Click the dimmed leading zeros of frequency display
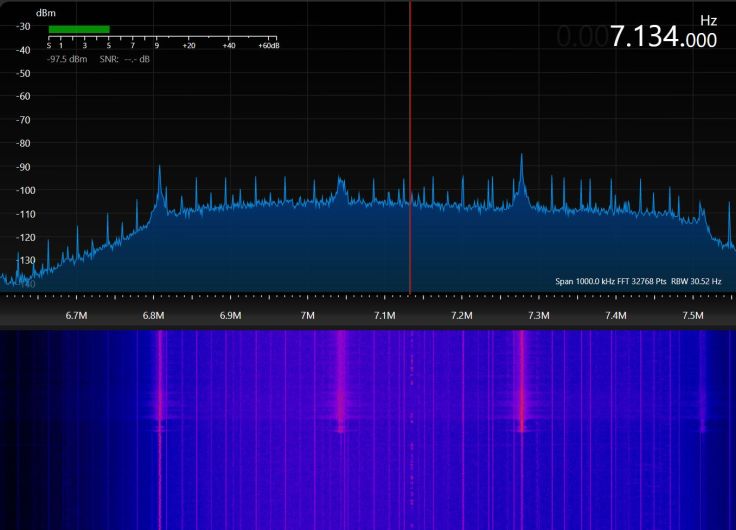This screenshot has height=530, width=736. click(x=580, y=38)
